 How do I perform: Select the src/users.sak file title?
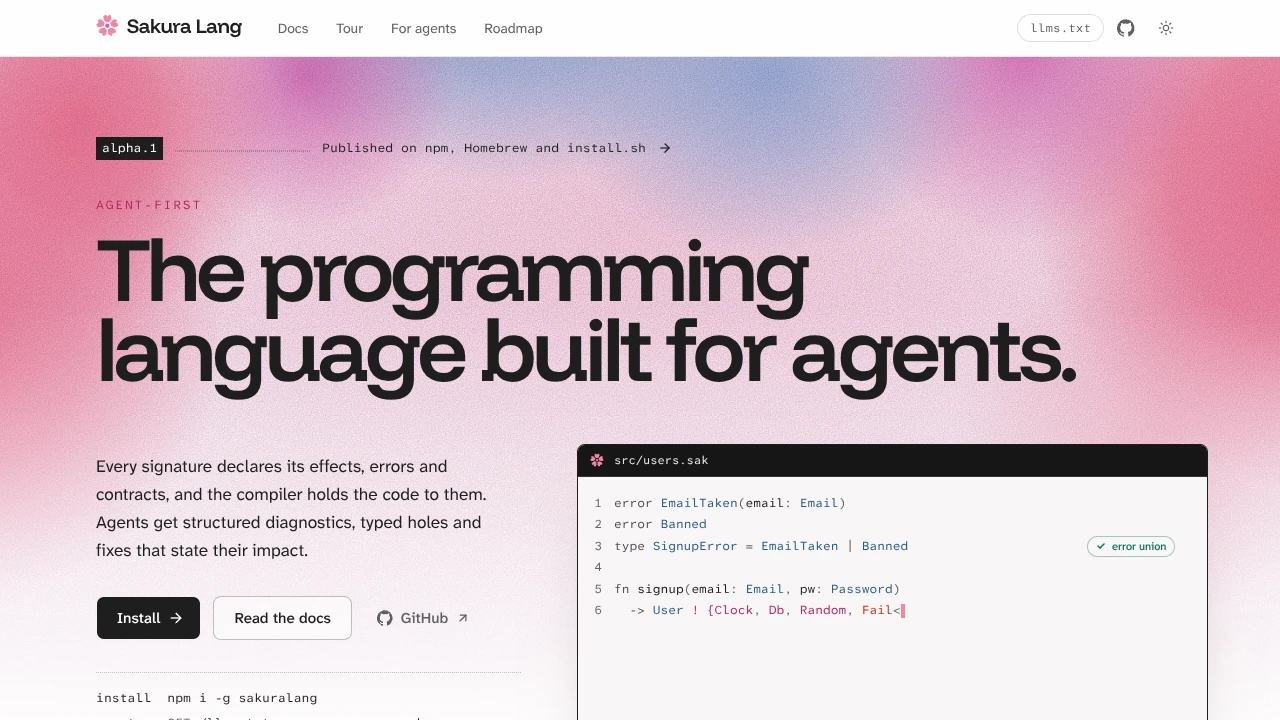click(661, 460)
